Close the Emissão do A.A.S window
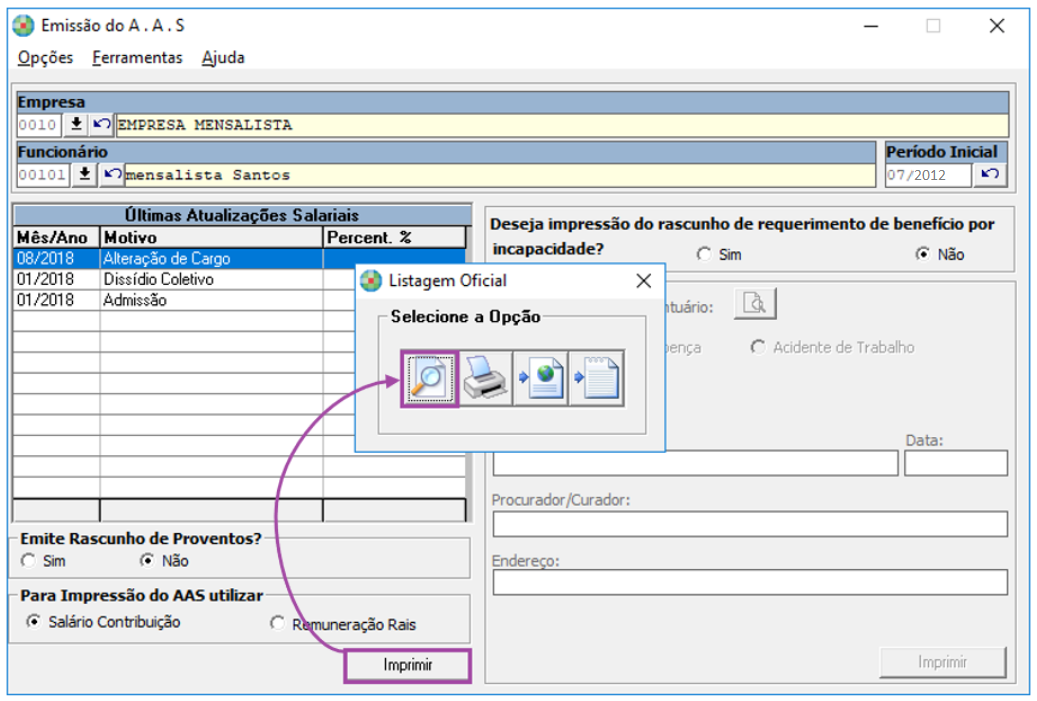The height and width of the screenshot is (701, 1037). point(997,26)
